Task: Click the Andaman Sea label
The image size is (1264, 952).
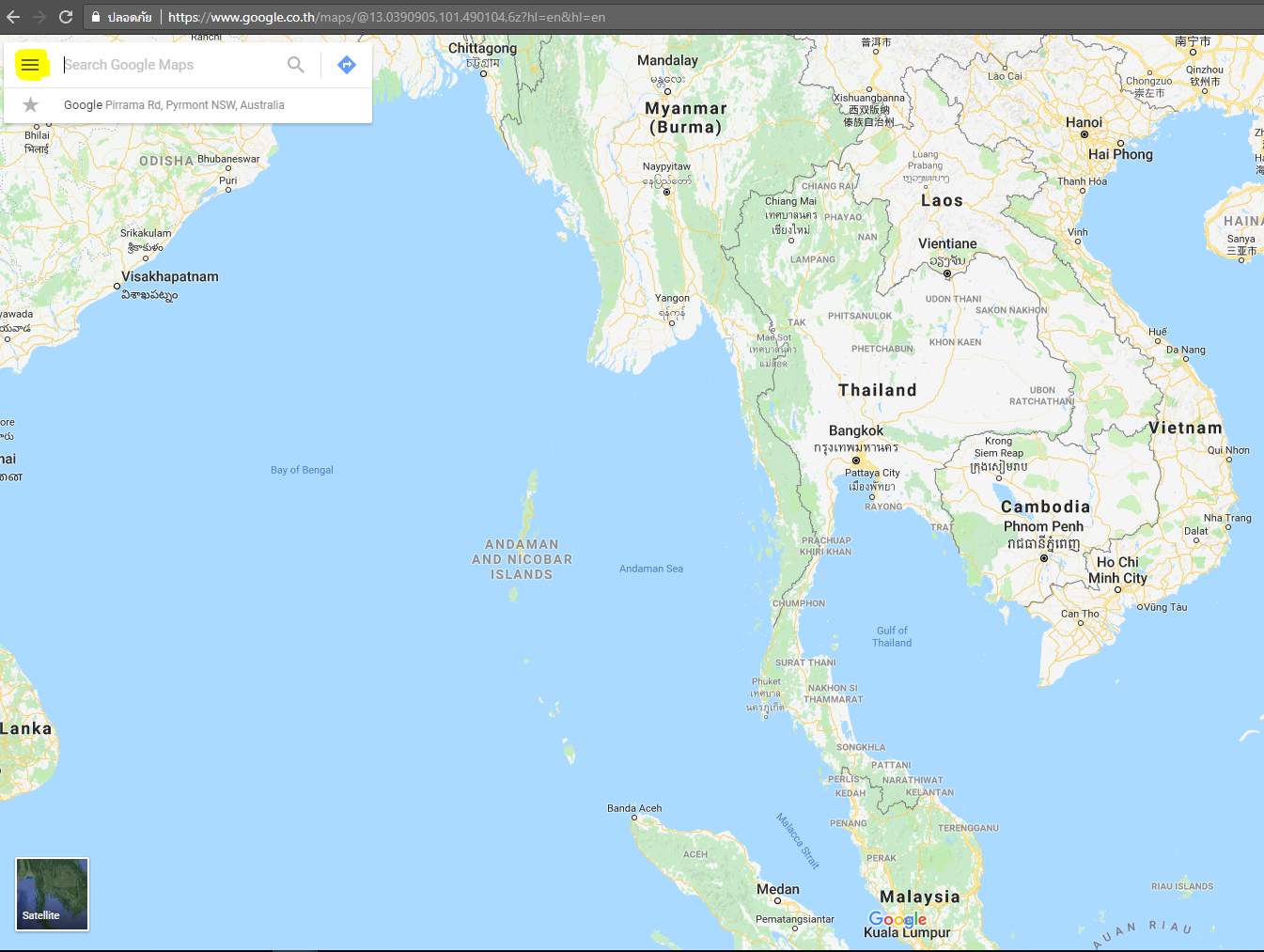Action: click(x=651, y=569)
